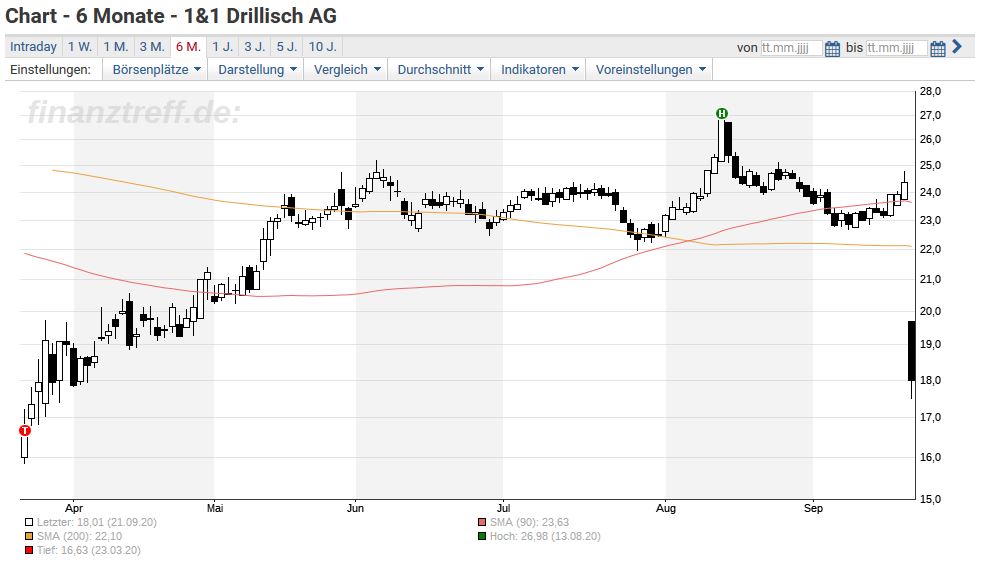
Task: Open the Darstellung dropdown menu
Action: point(257,70)
